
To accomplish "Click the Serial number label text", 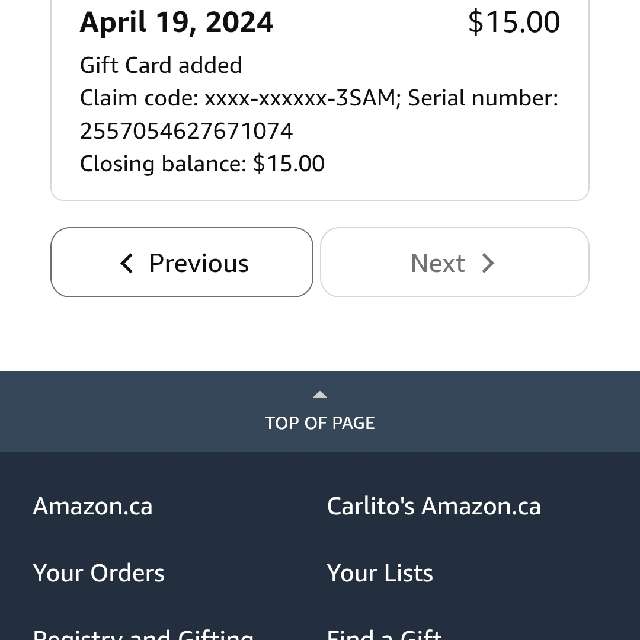I will [482, 98].
